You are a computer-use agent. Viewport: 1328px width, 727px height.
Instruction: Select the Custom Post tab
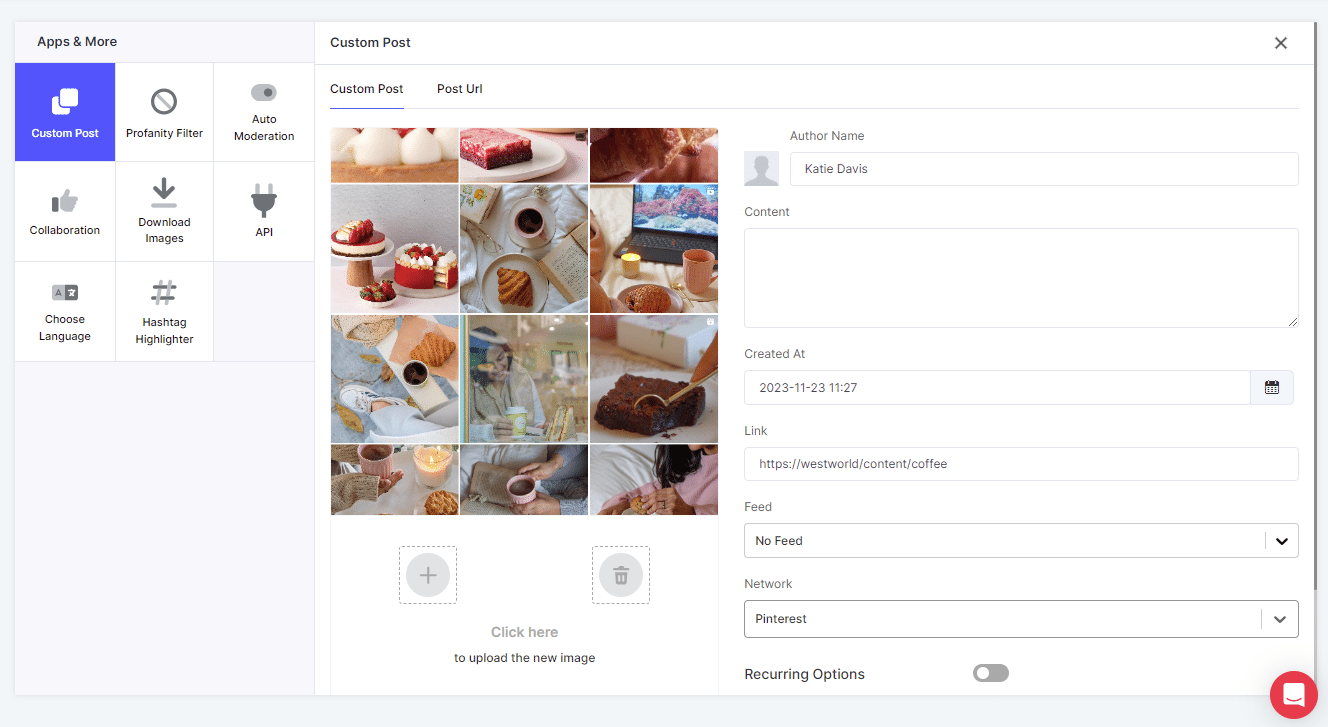[367, 89]
